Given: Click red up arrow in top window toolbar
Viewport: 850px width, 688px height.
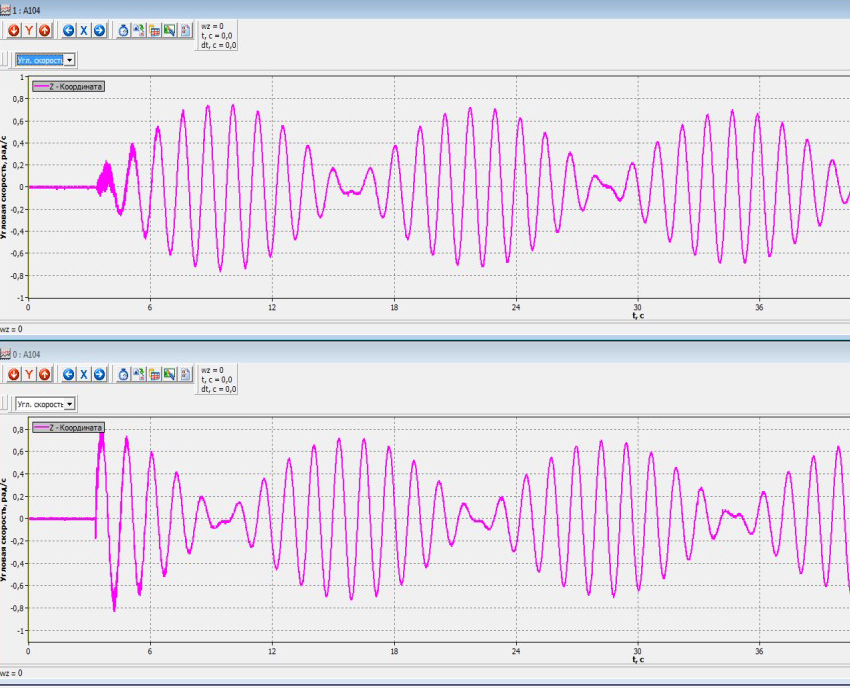Looking at the screenshot, I should pyautogui.click(x=45, y=30).
